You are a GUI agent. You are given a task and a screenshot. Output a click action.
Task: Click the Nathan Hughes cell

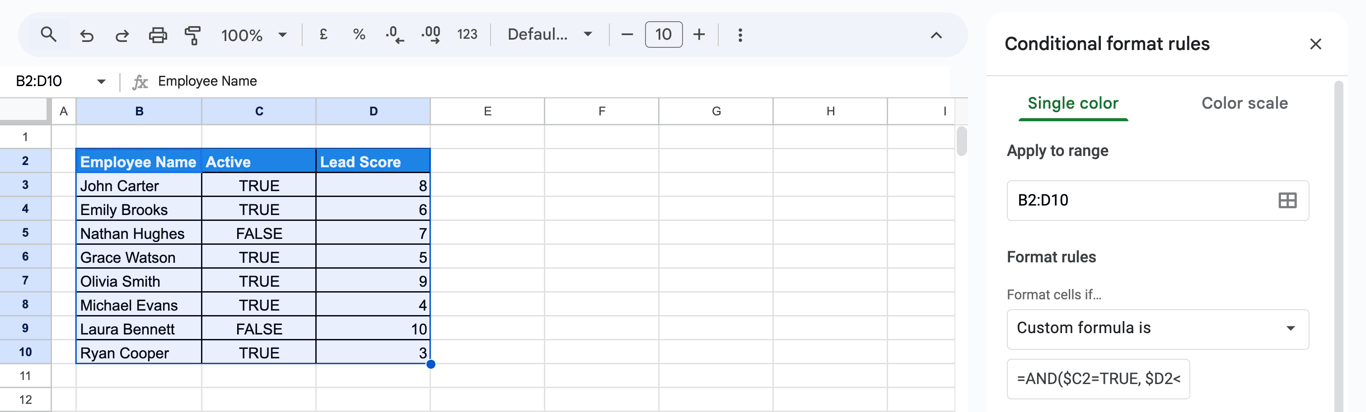(x=139, y=233)
